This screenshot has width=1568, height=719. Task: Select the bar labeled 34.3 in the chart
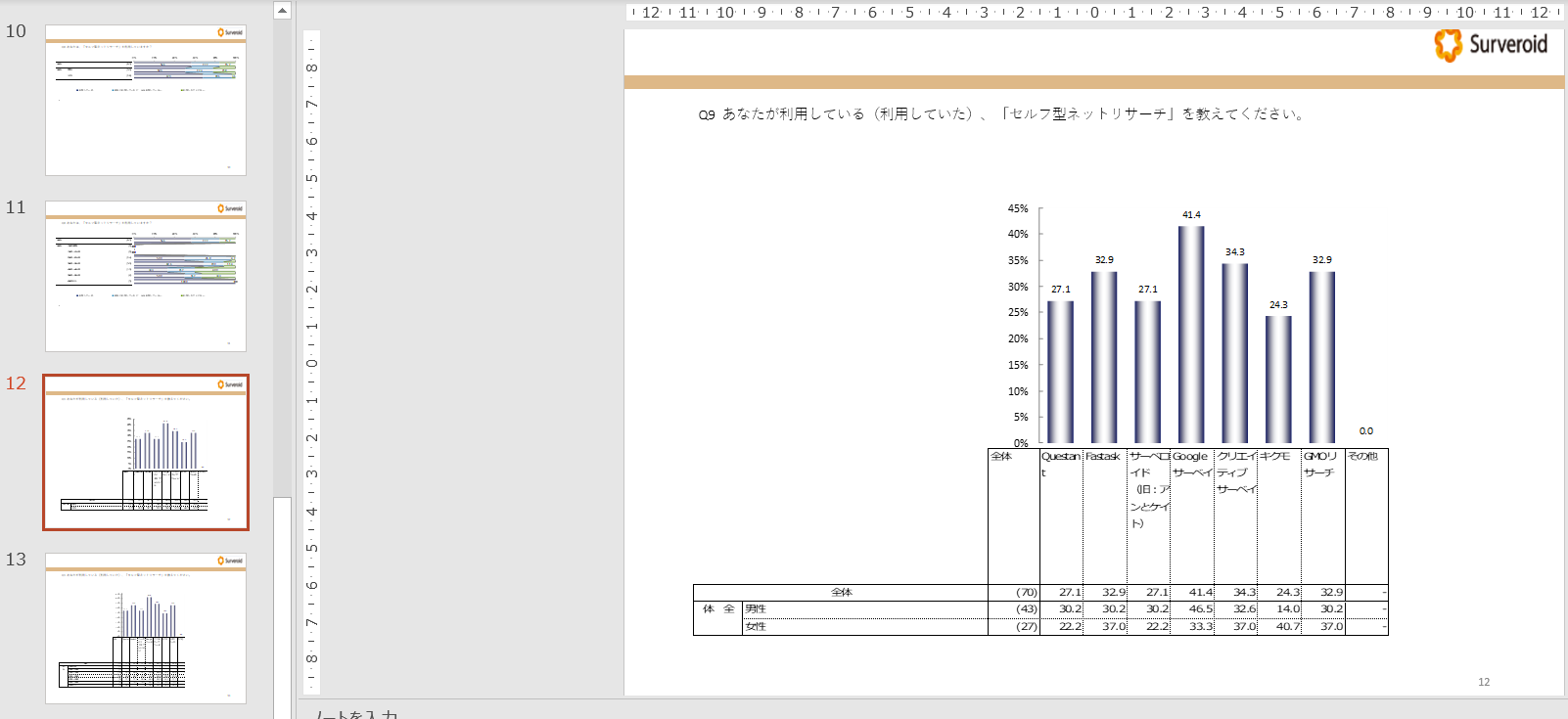click(1235, 353)
